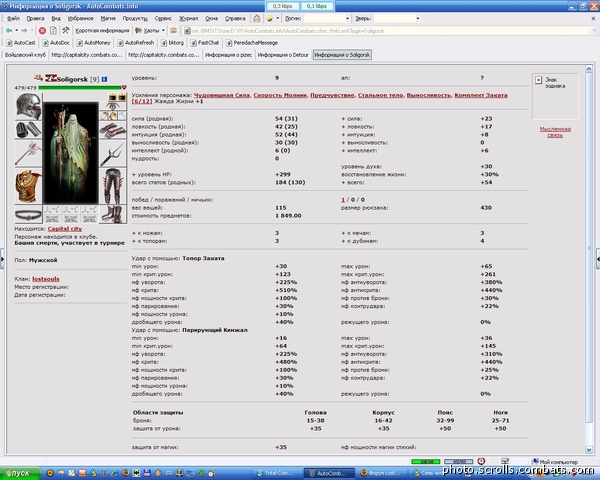
Task: Click the equipped leggings item icon
Action: click(x=113, y=186)
